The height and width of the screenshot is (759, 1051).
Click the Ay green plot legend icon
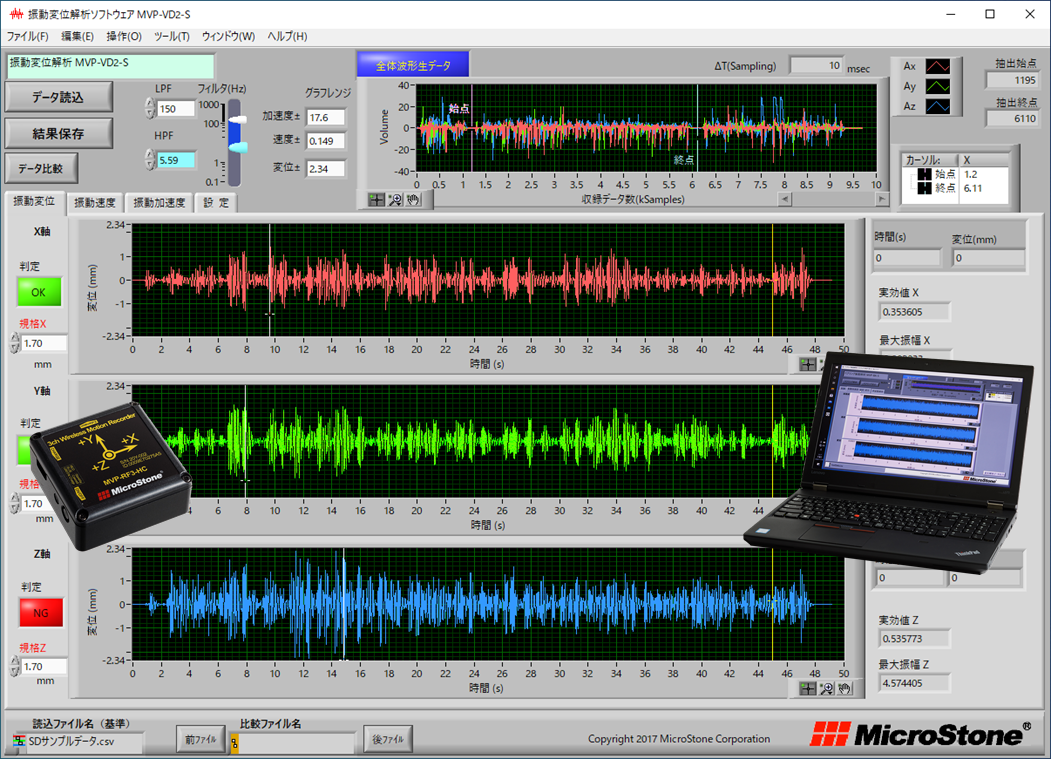938,86
